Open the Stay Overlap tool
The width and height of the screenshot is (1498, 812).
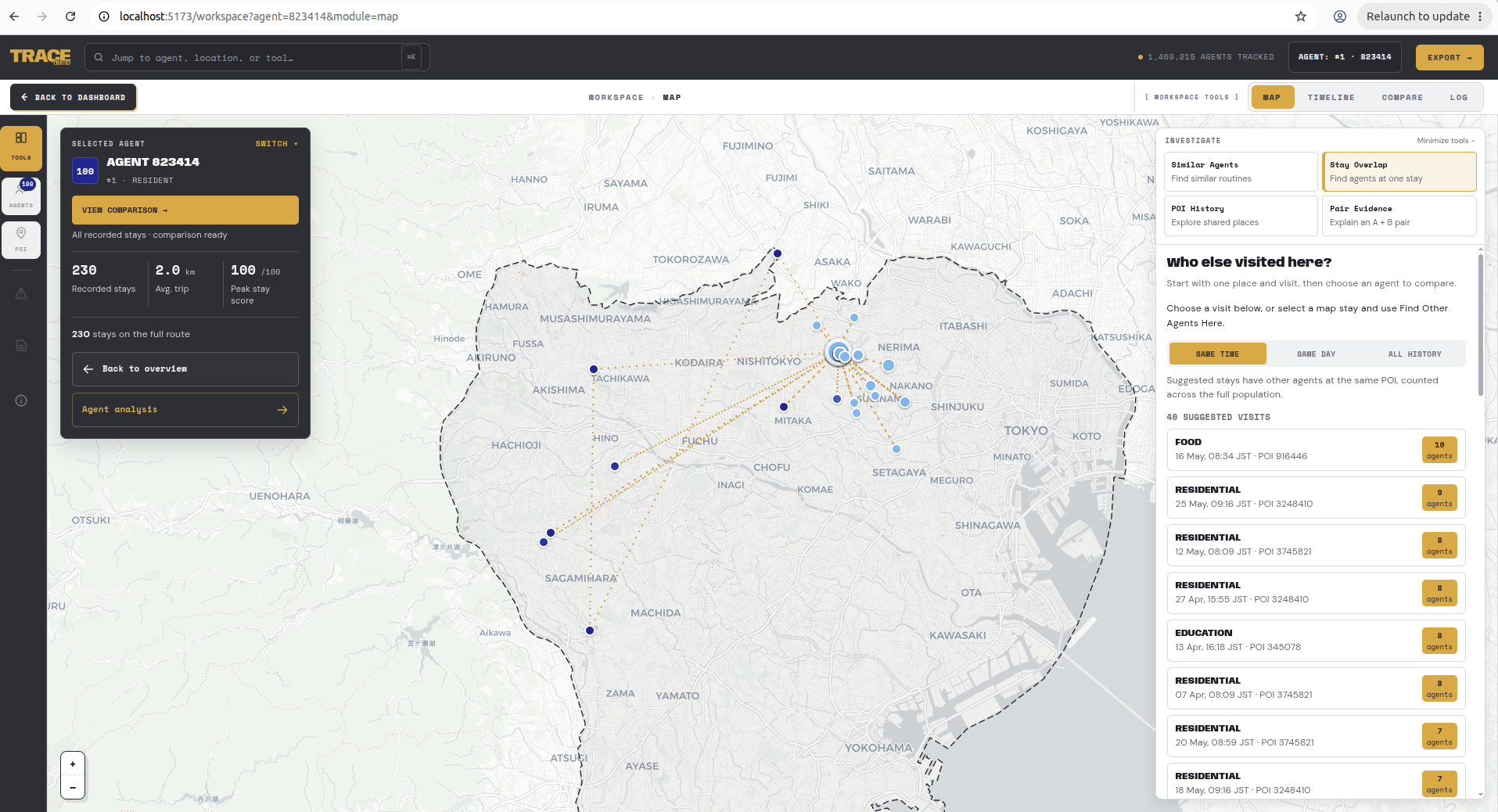click(1399, 171)
